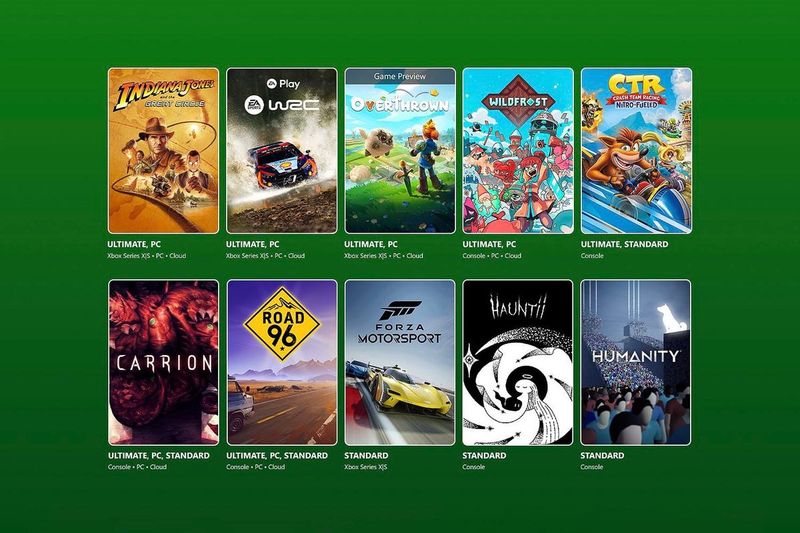800x533 pixels.
Task: Open the Forza Motorsport cover art
Action: [400, 362]
